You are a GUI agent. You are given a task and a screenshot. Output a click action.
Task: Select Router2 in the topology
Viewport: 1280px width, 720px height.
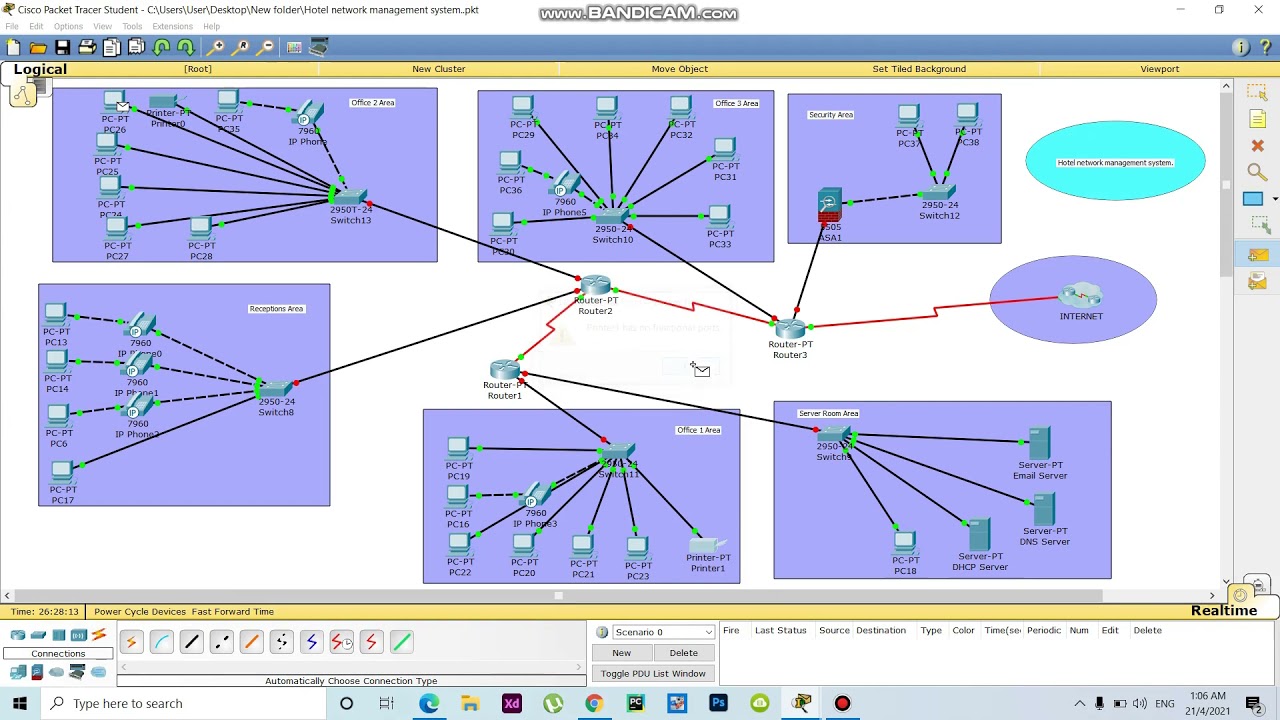tap(595, 287)
